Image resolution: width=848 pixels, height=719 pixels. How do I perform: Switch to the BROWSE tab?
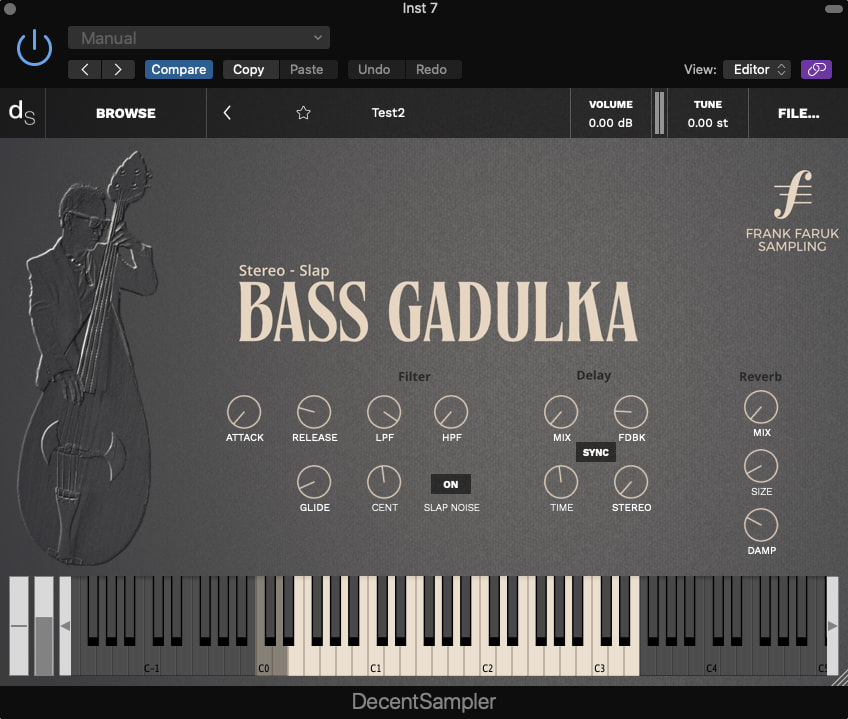125,113
